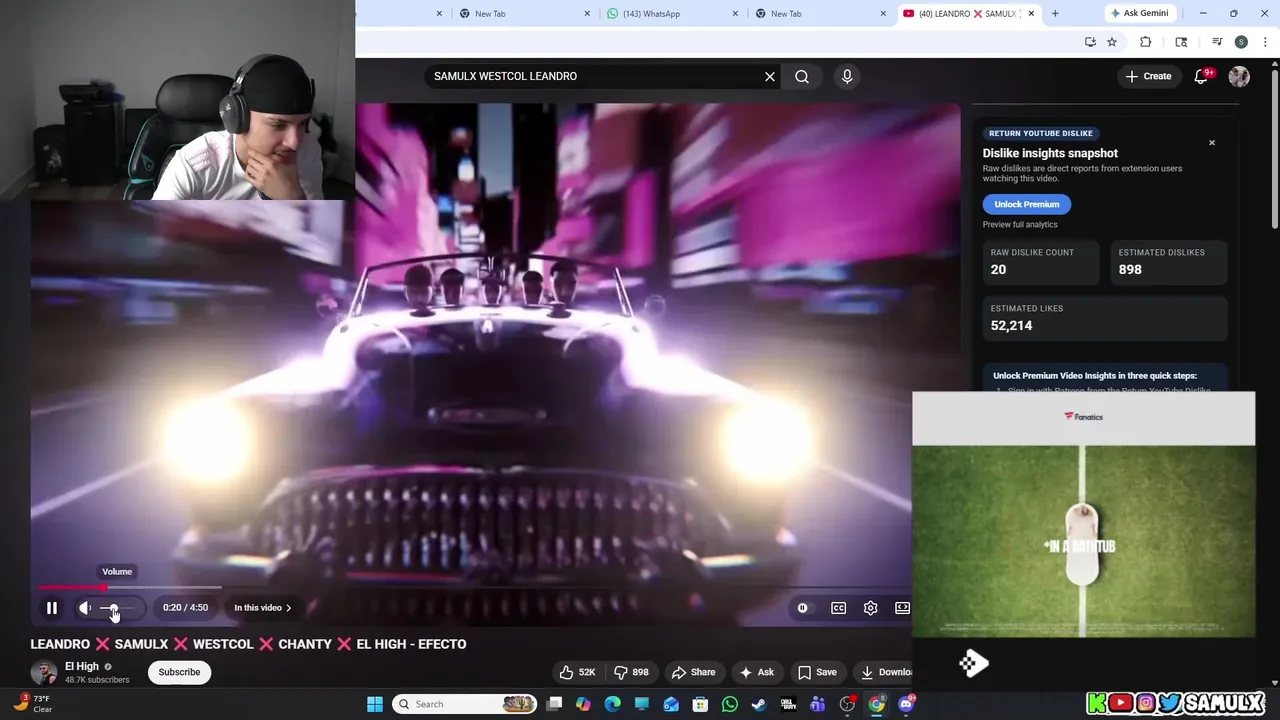Select the Estimated Likes value 52,214

click(x=1011, y=325)
